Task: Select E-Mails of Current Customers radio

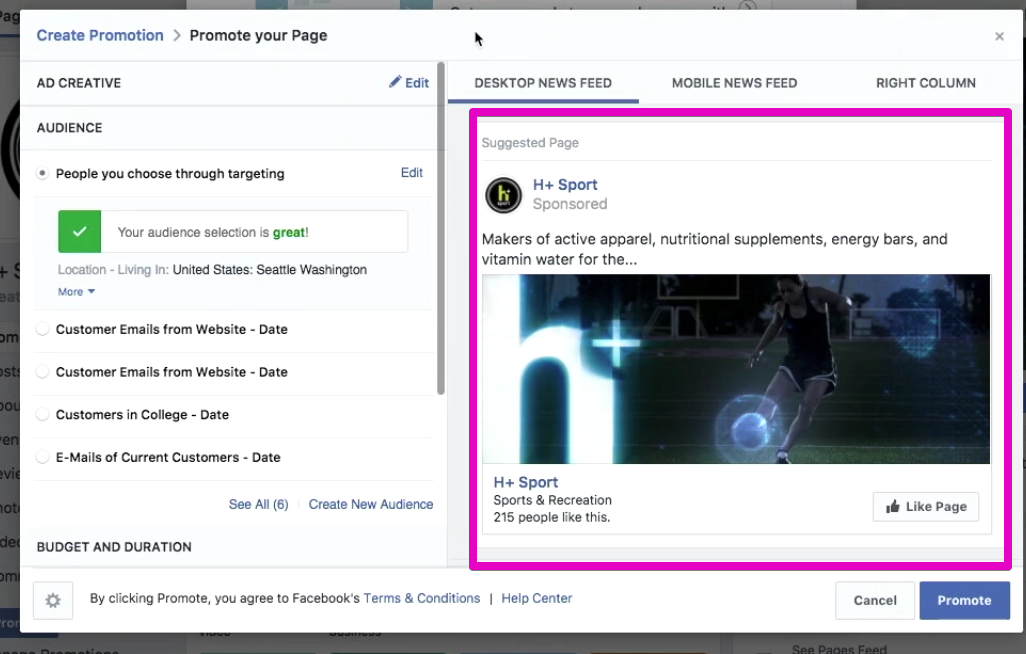Action: tap(42, 457)
